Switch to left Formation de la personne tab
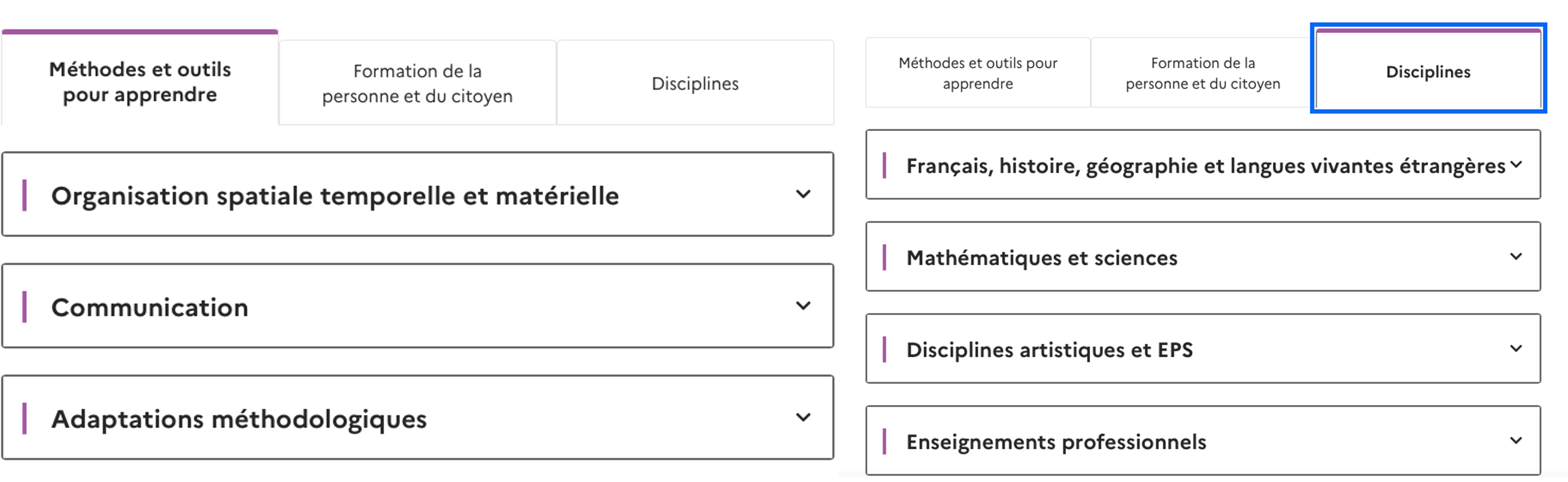Viewport: 1568px width, 482px height. [417, 83]
